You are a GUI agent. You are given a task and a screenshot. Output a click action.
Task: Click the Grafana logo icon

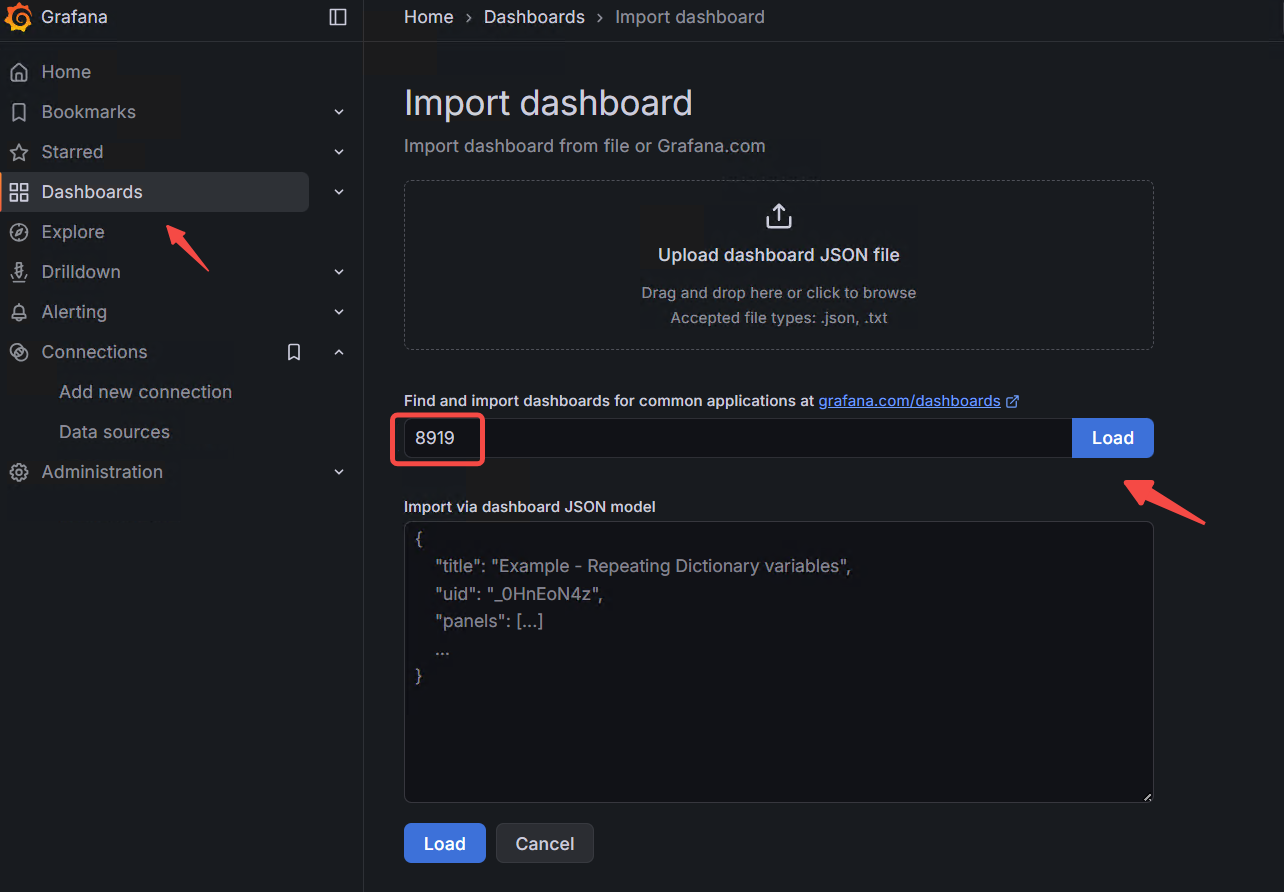pyautogui.click(x=19, y=17)
